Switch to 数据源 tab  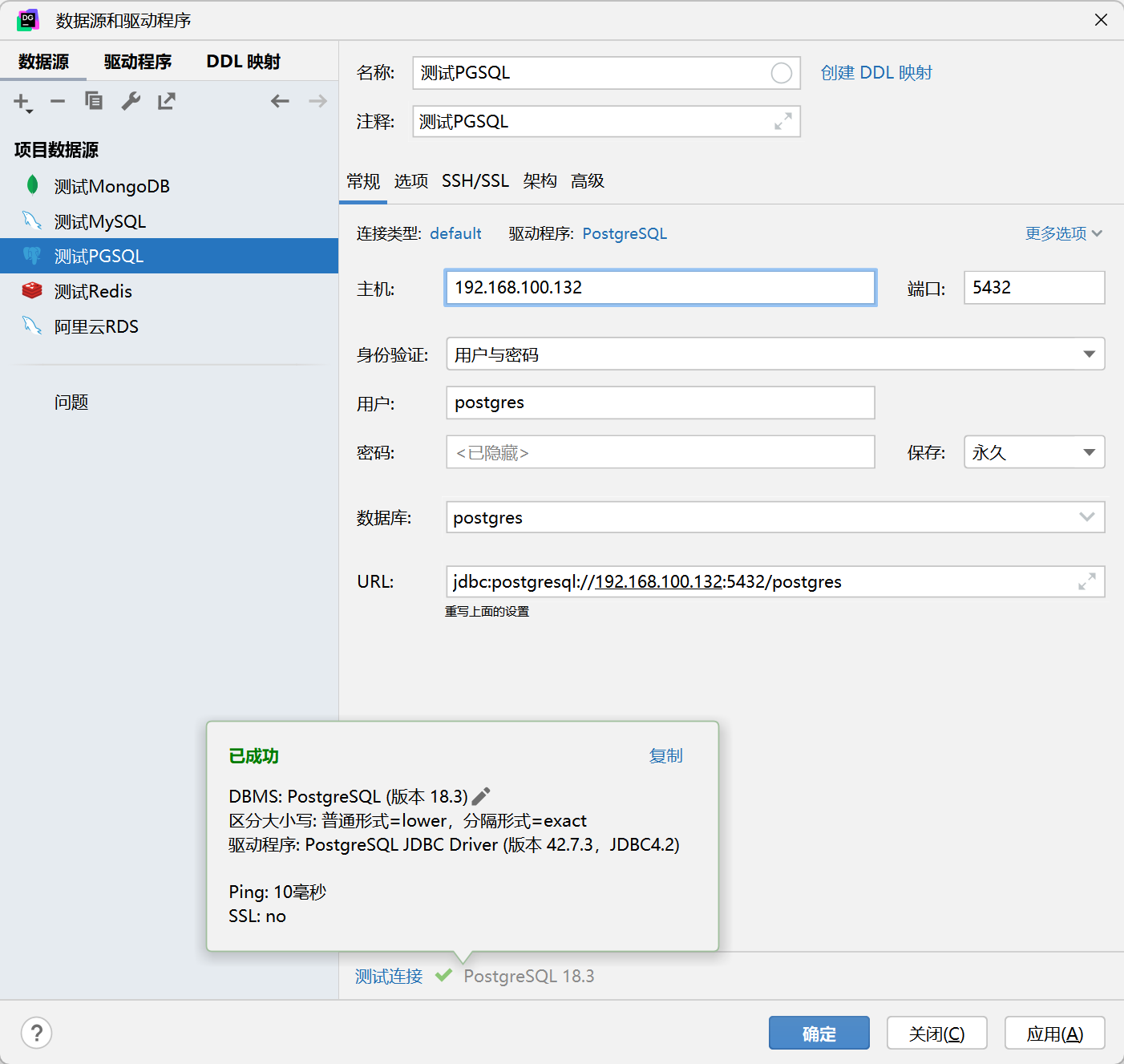pyautogui.click(x=43, y=62)
